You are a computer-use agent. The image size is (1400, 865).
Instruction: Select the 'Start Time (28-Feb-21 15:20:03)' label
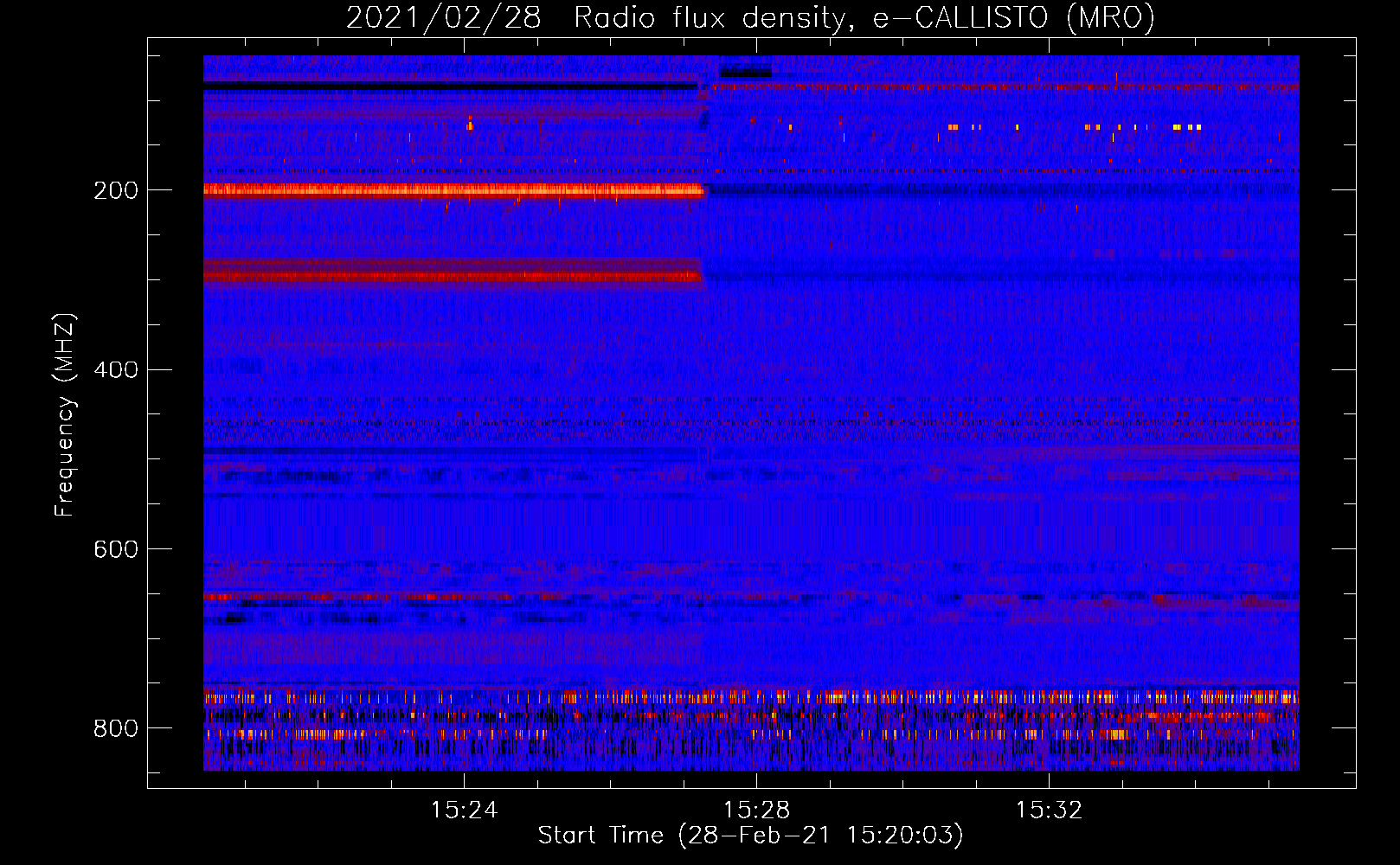751,835
